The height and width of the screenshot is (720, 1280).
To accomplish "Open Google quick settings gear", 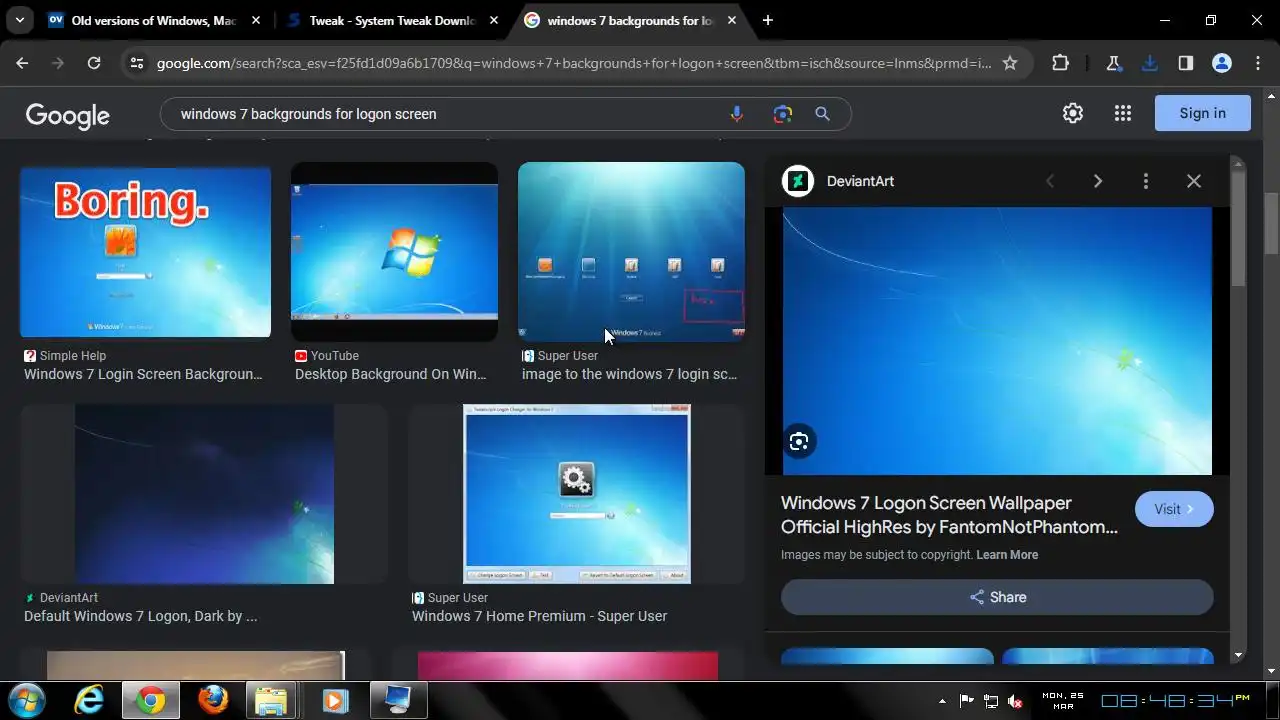I will (x=1073, y=113).
